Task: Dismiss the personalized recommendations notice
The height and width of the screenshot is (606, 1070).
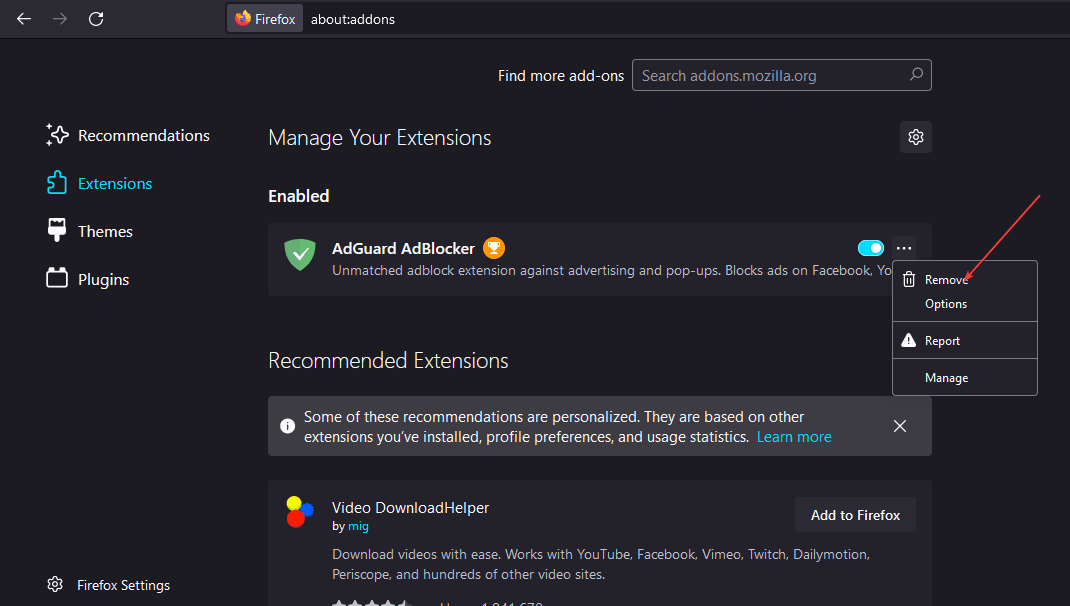Action: click(900, 426)
